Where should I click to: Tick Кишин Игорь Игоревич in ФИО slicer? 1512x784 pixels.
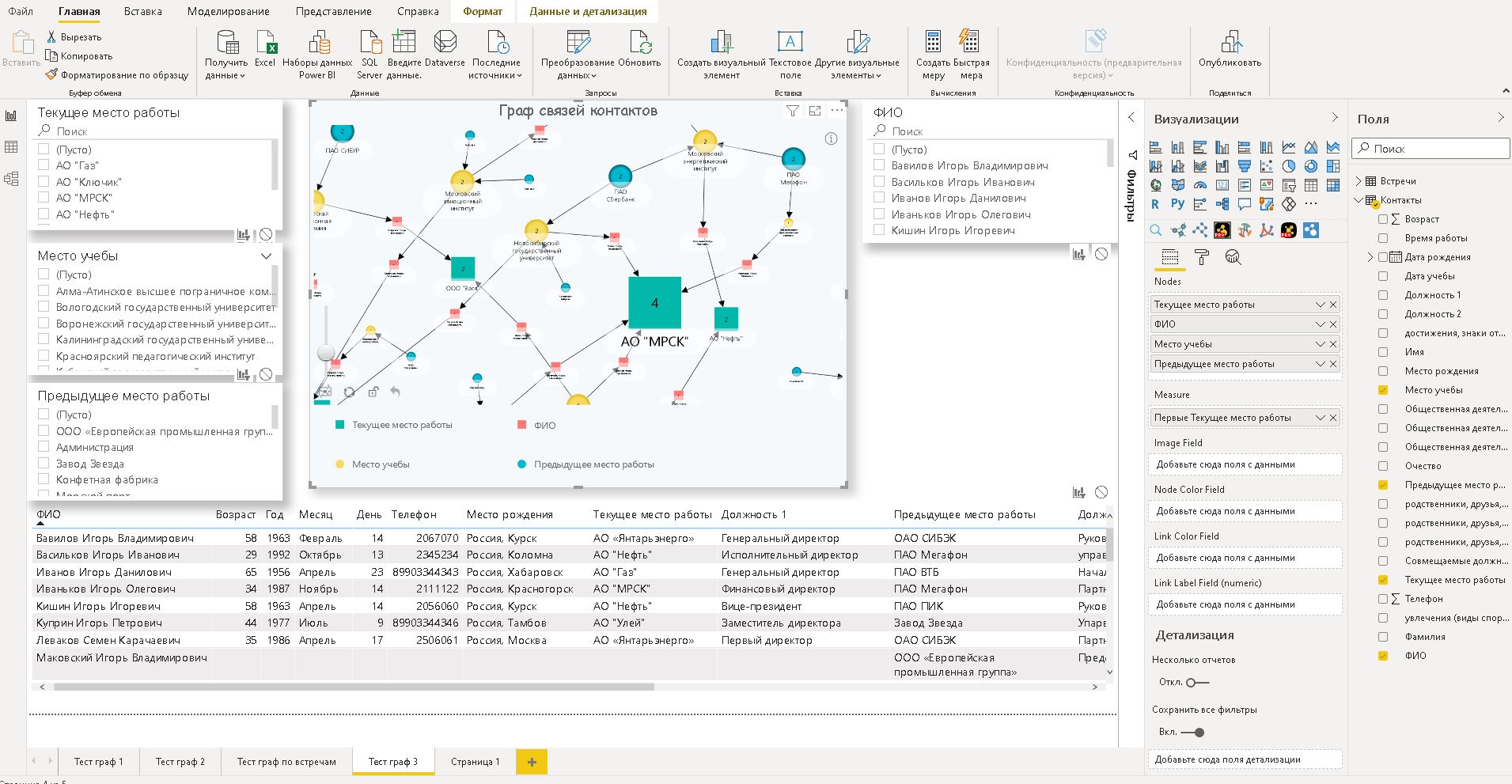879,230
